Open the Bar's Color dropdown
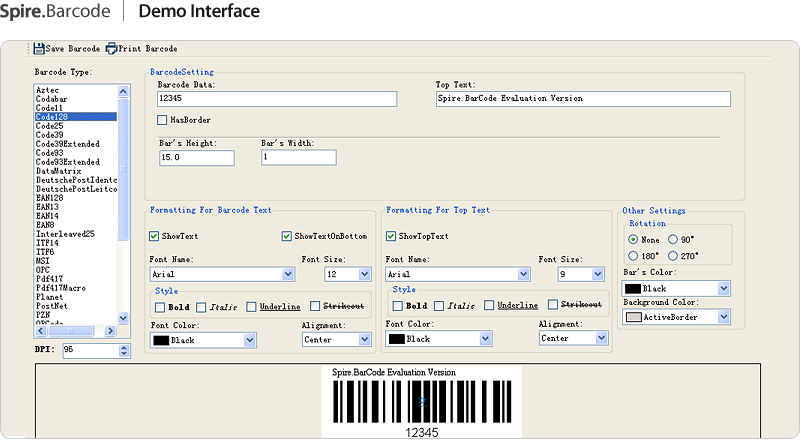This screenshot has width=800, height=440. (723, 289)
